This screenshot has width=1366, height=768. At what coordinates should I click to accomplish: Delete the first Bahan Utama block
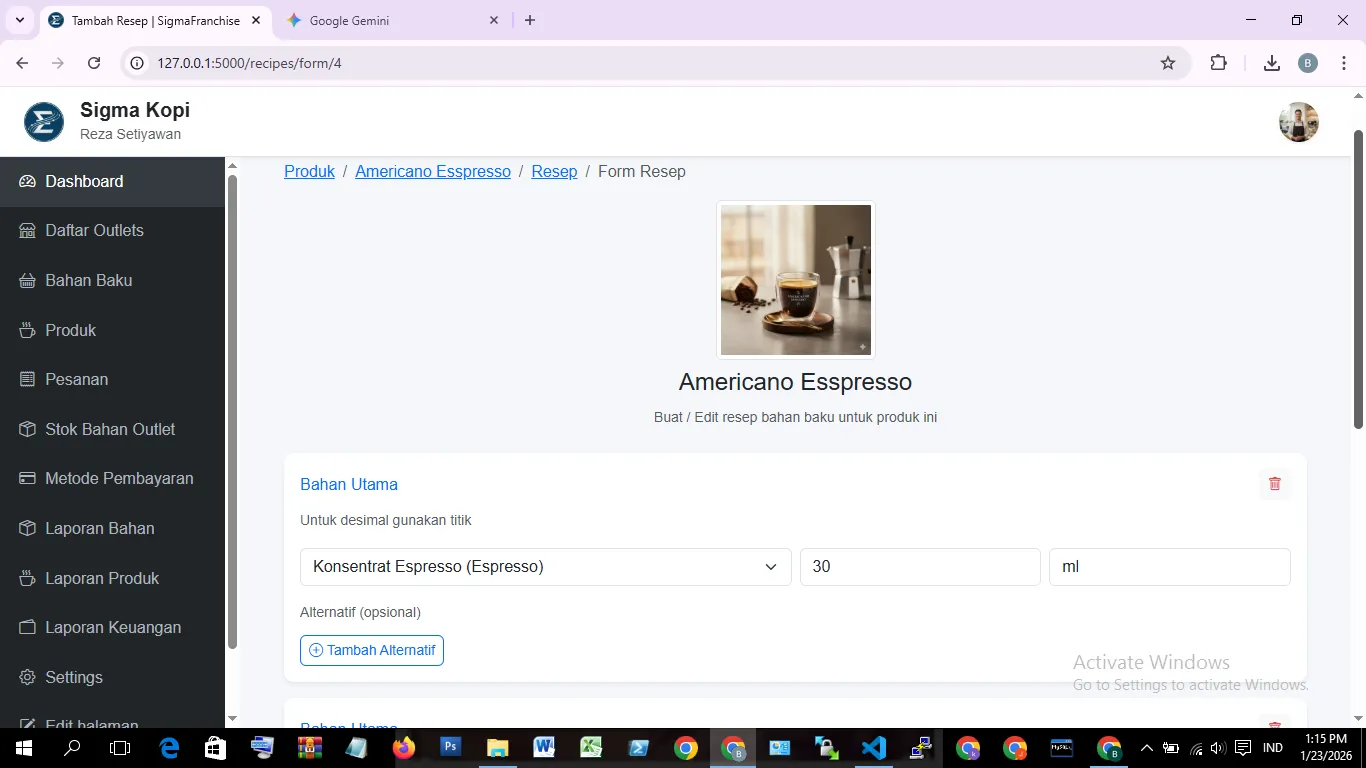(x=1274, y=484)
